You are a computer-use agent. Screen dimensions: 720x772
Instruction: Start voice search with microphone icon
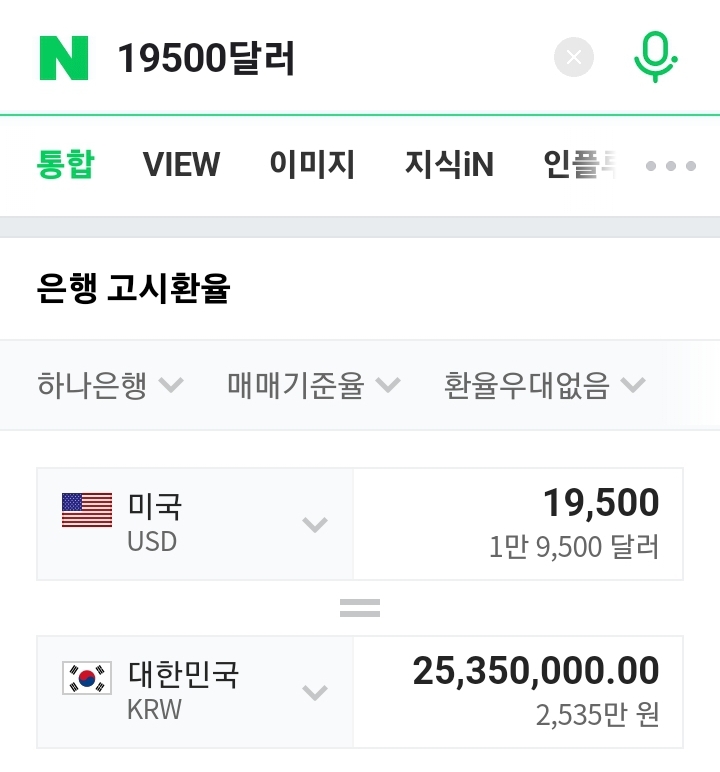point(655,57)
